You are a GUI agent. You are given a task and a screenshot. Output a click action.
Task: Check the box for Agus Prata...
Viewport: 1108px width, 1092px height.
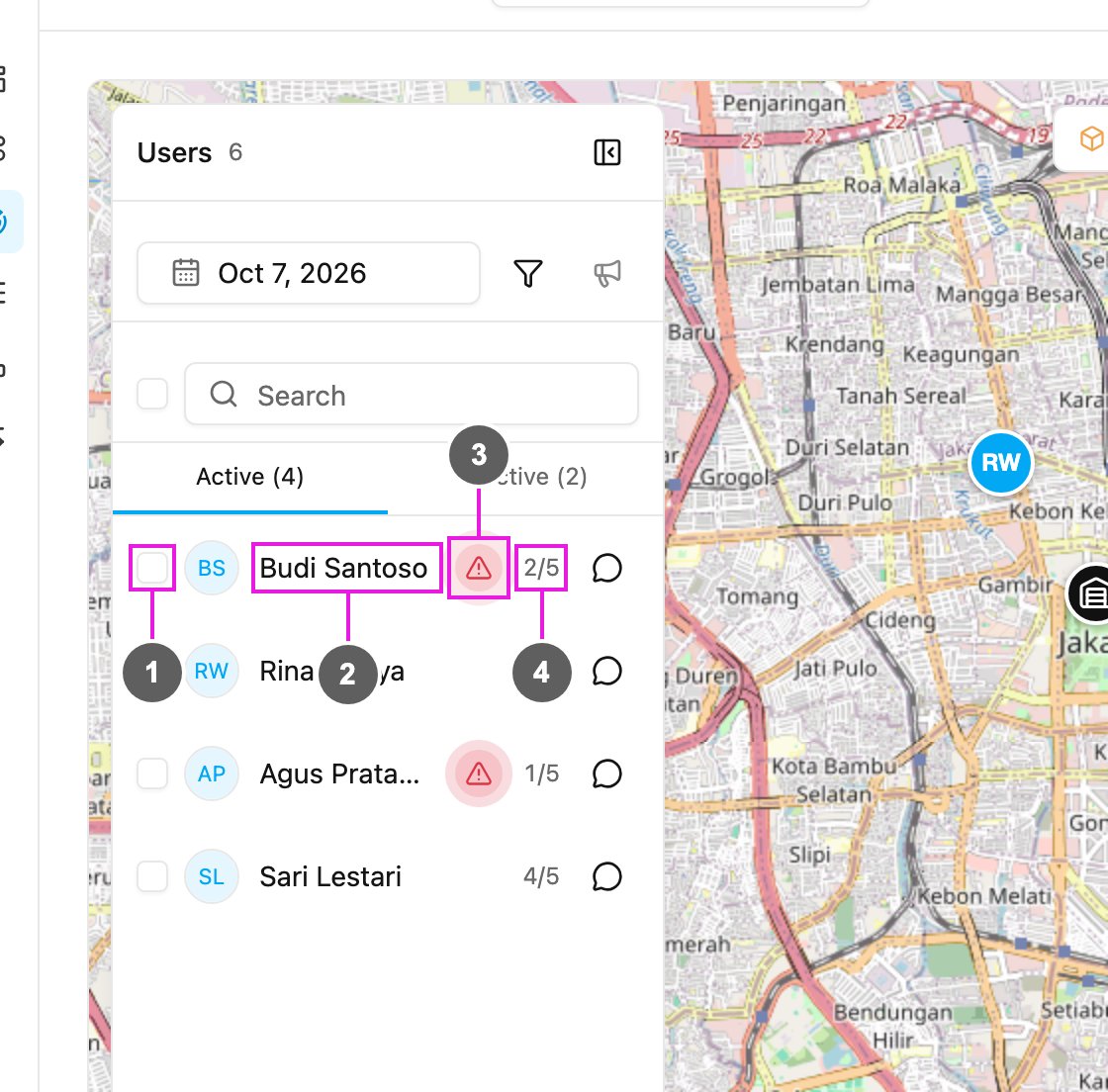152,774
